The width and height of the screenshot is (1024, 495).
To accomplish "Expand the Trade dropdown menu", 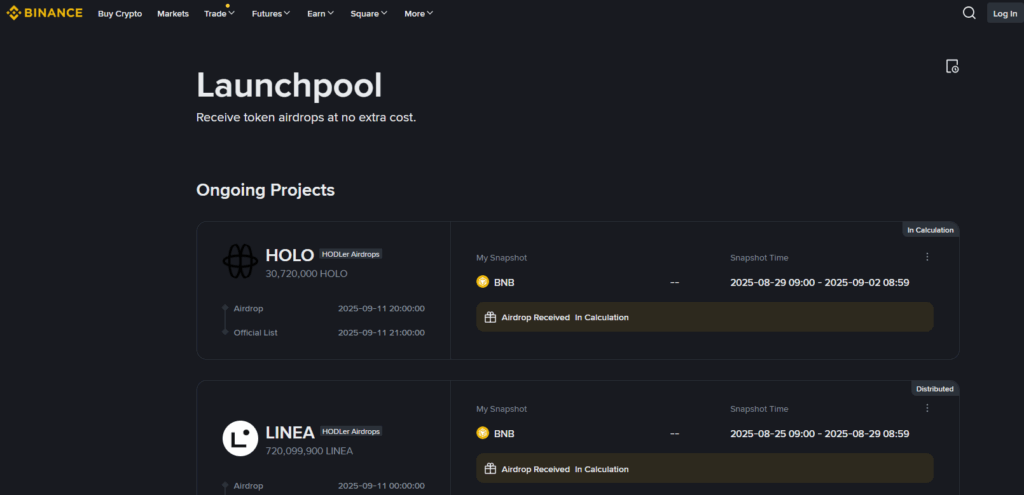I will (x=219, y=14).
